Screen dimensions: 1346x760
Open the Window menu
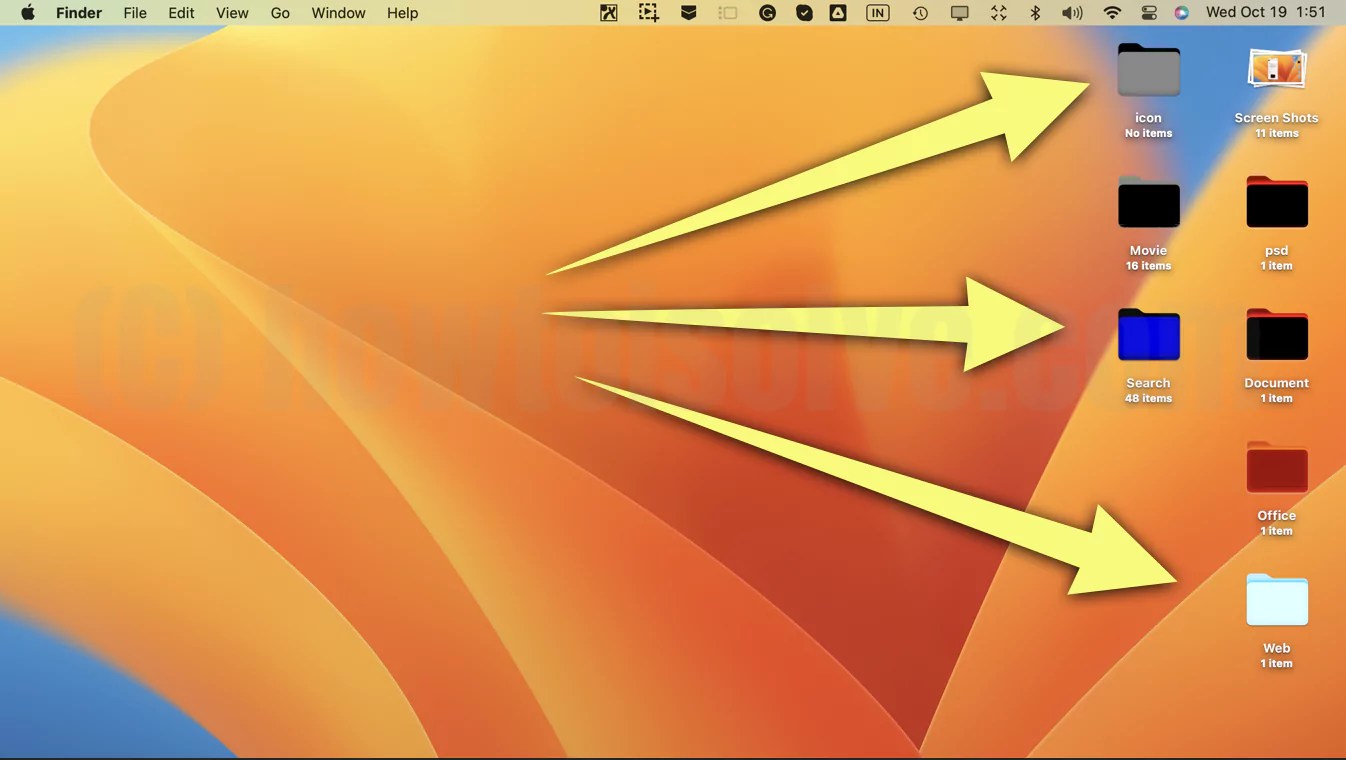click(x=338, y=13)
